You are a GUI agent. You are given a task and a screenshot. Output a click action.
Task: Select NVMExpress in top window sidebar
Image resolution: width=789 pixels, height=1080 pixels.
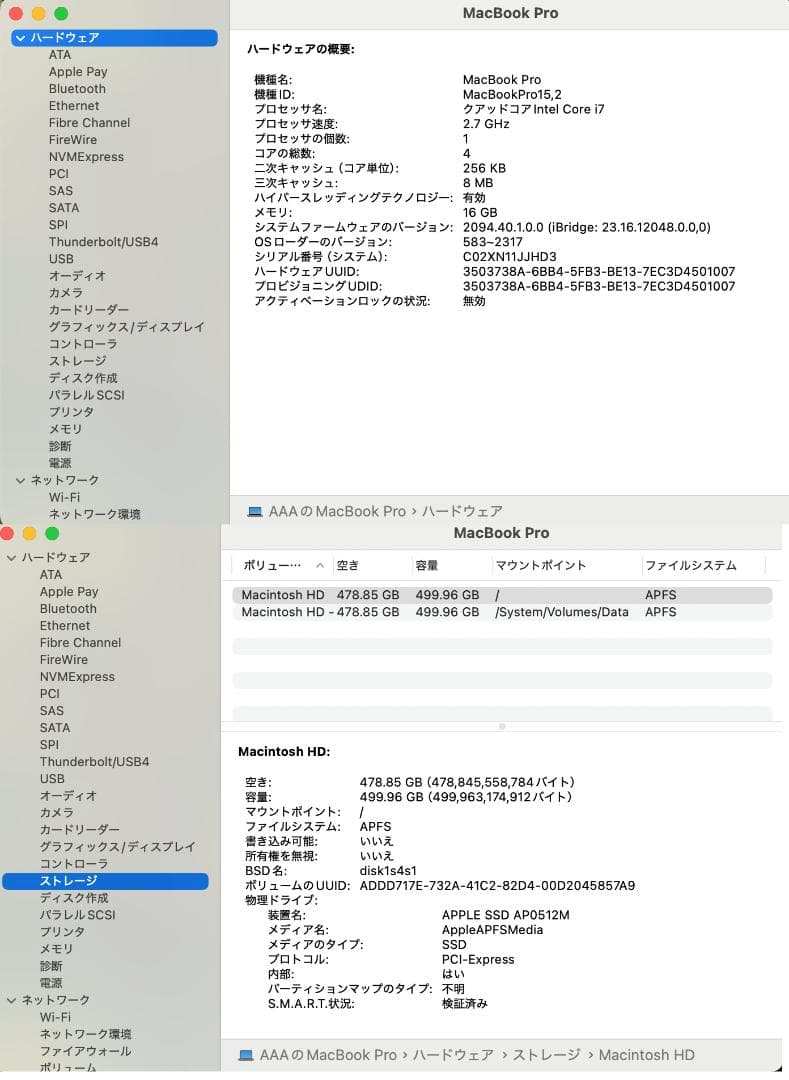86,156
